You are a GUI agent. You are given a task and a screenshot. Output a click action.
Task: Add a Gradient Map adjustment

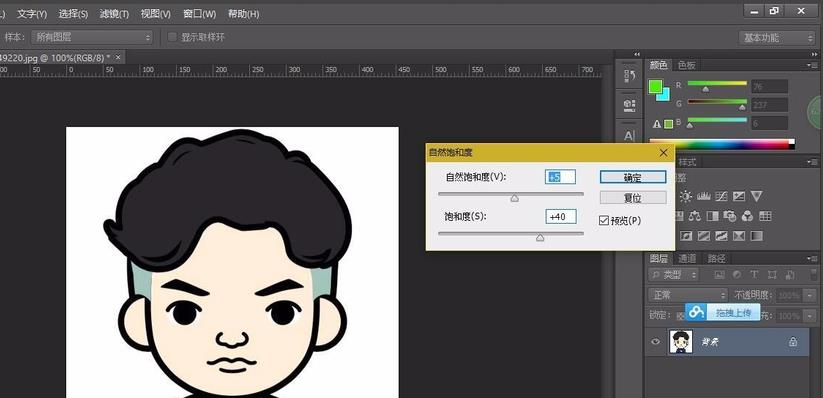[756, 236]
